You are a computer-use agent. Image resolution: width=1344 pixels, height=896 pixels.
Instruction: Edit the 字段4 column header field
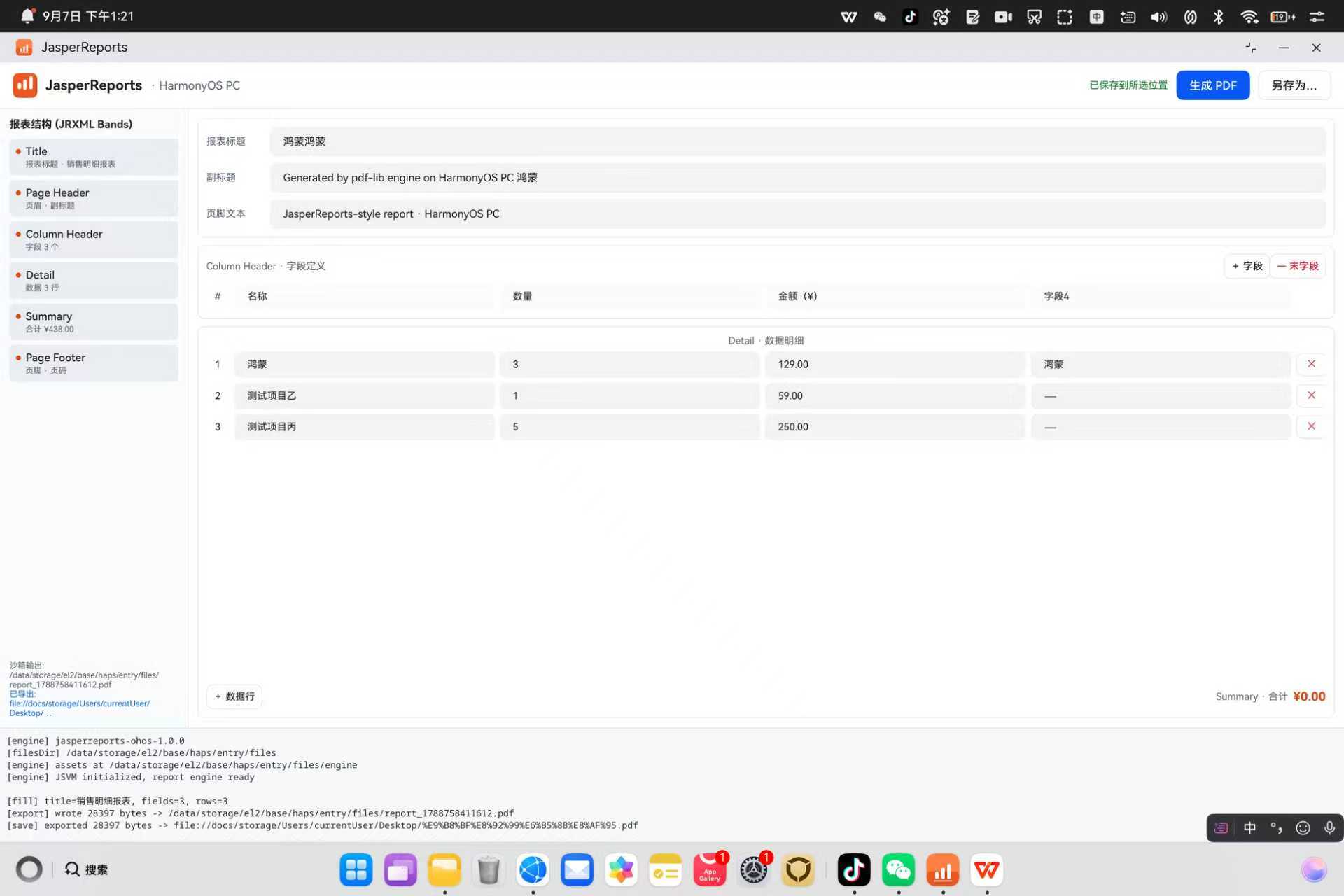(1161, 296)
